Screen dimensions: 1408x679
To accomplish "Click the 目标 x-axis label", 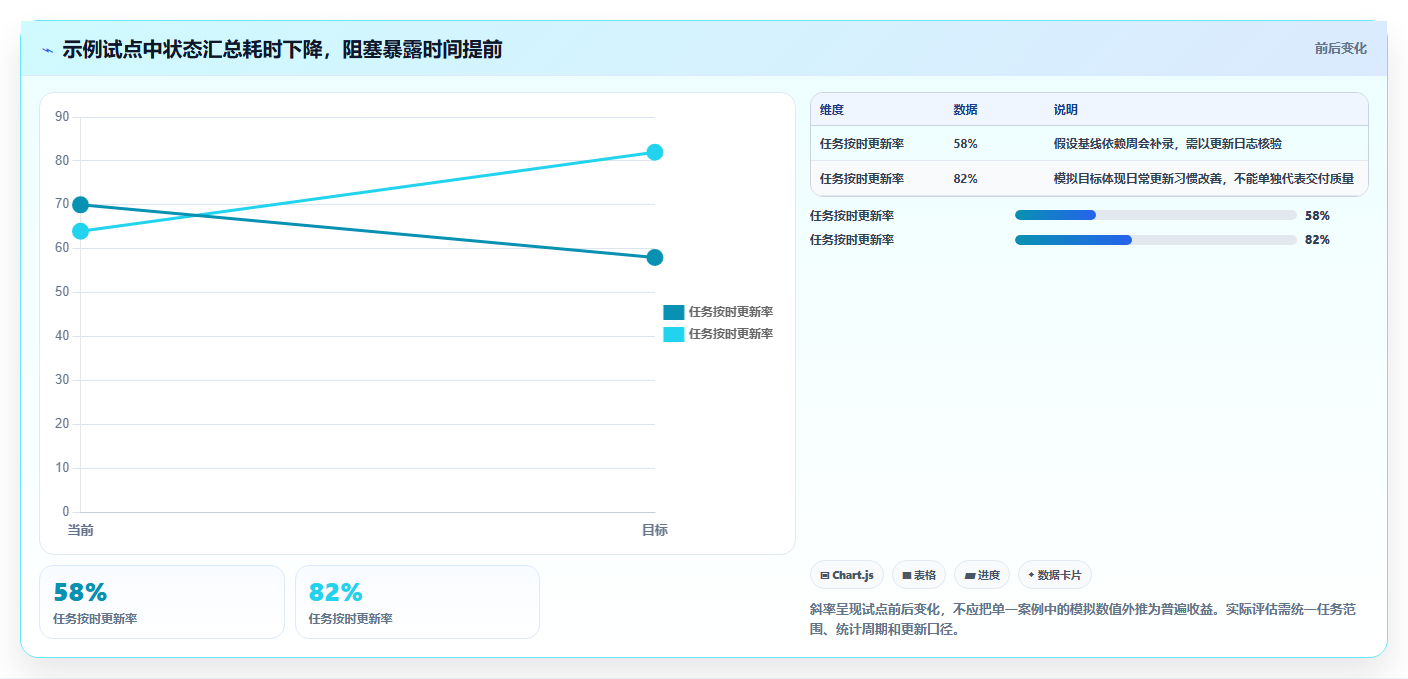I will (x=655, y=530).
